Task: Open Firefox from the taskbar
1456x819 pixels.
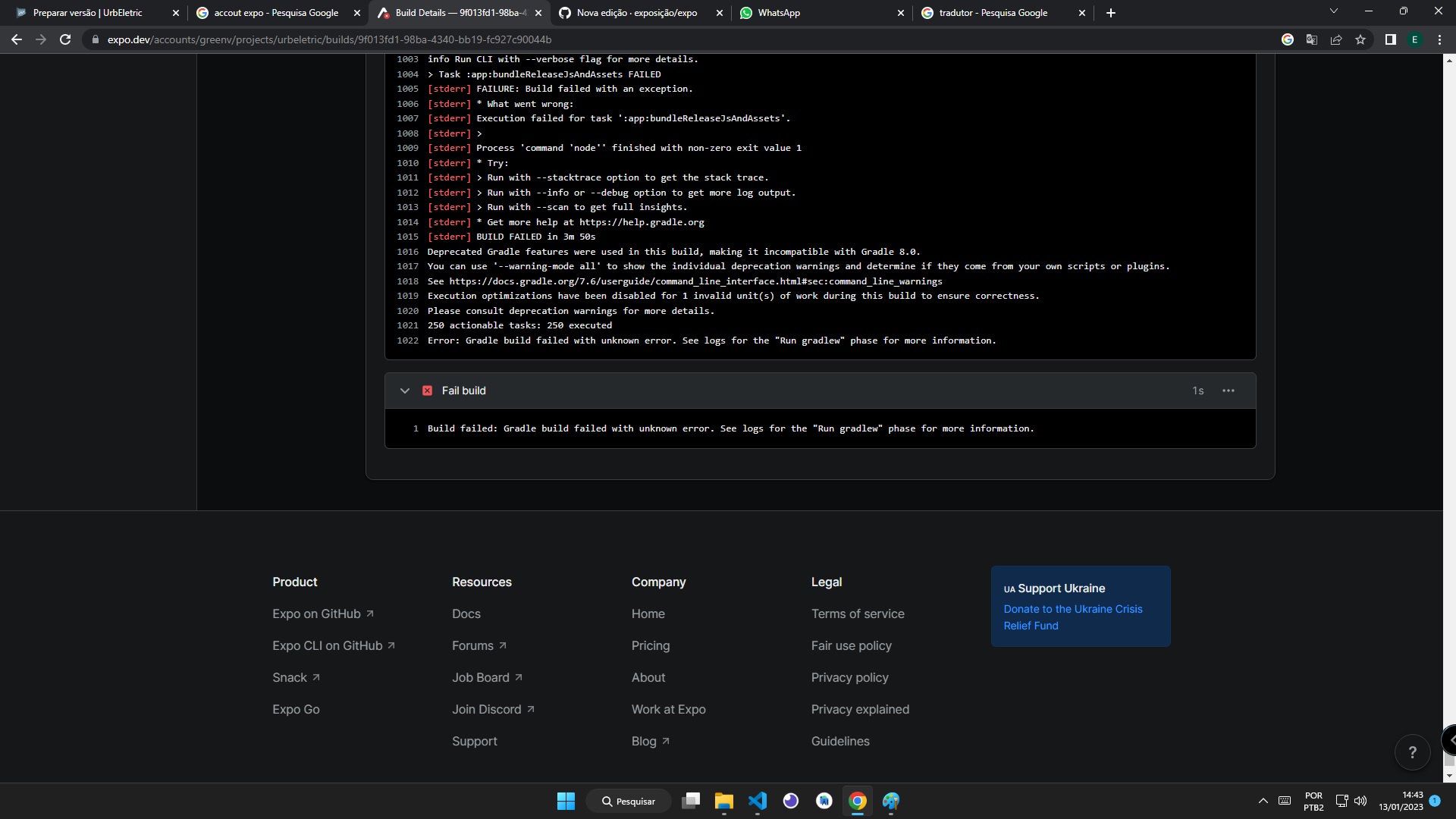Action: (791, 801)
